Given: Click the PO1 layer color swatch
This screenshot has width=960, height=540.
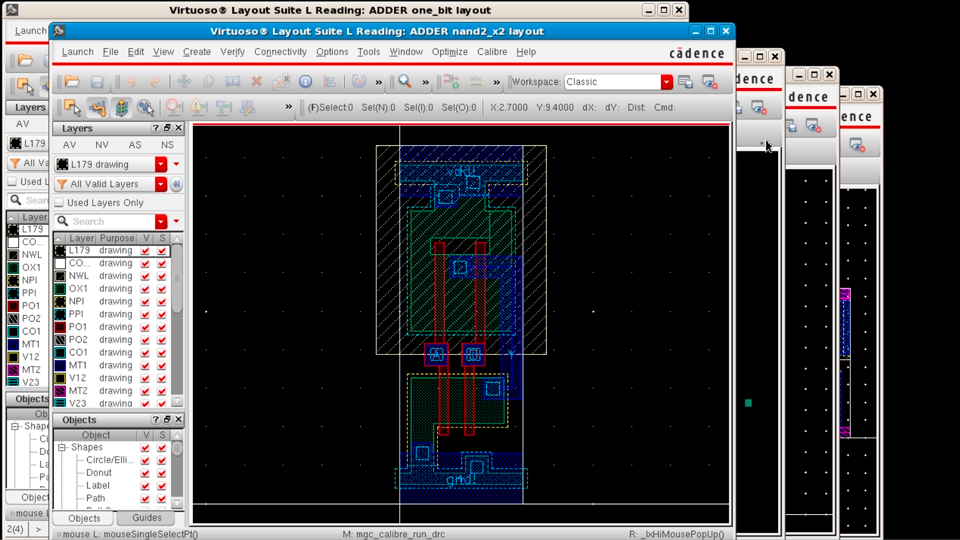Looking at the screenshot, I should (60, 327).
